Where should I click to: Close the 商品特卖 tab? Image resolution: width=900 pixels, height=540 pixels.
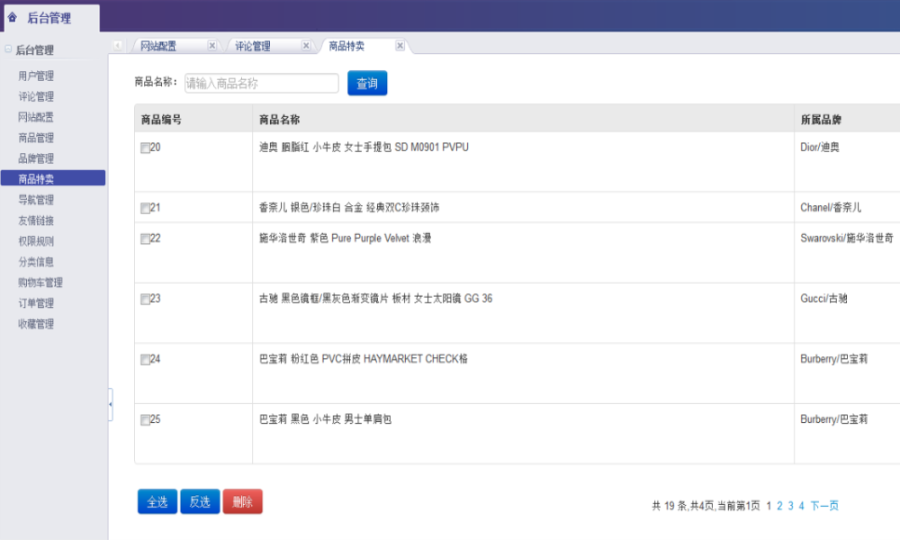pos(400,45)
